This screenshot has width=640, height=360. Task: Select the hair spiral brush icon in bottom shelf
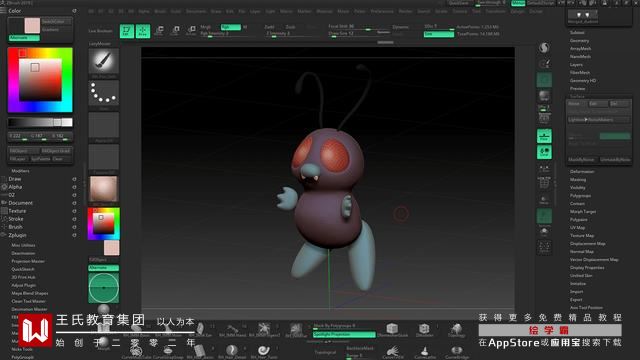point(264,350)
